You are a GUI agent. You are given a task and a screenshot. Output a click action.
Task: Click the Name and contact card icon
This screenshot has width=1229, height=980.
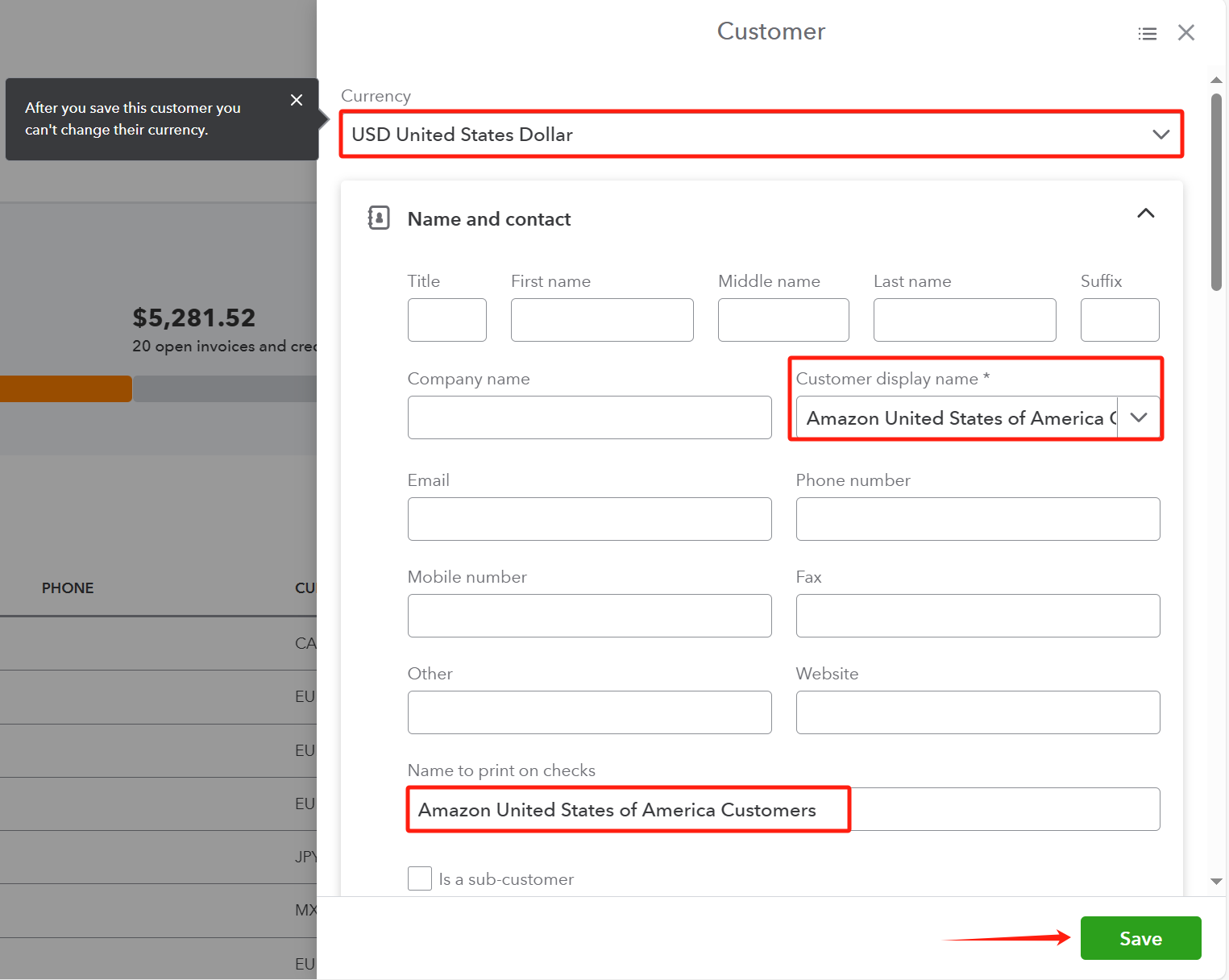(379, 218)
